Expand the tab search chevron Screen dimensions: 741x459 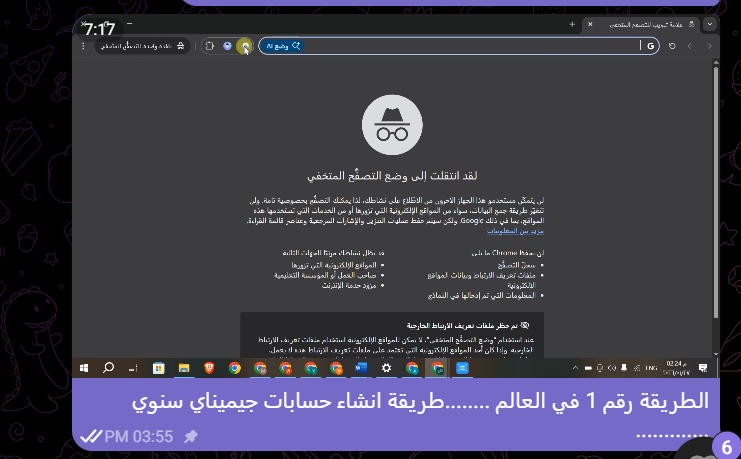(x=709, y=24)
